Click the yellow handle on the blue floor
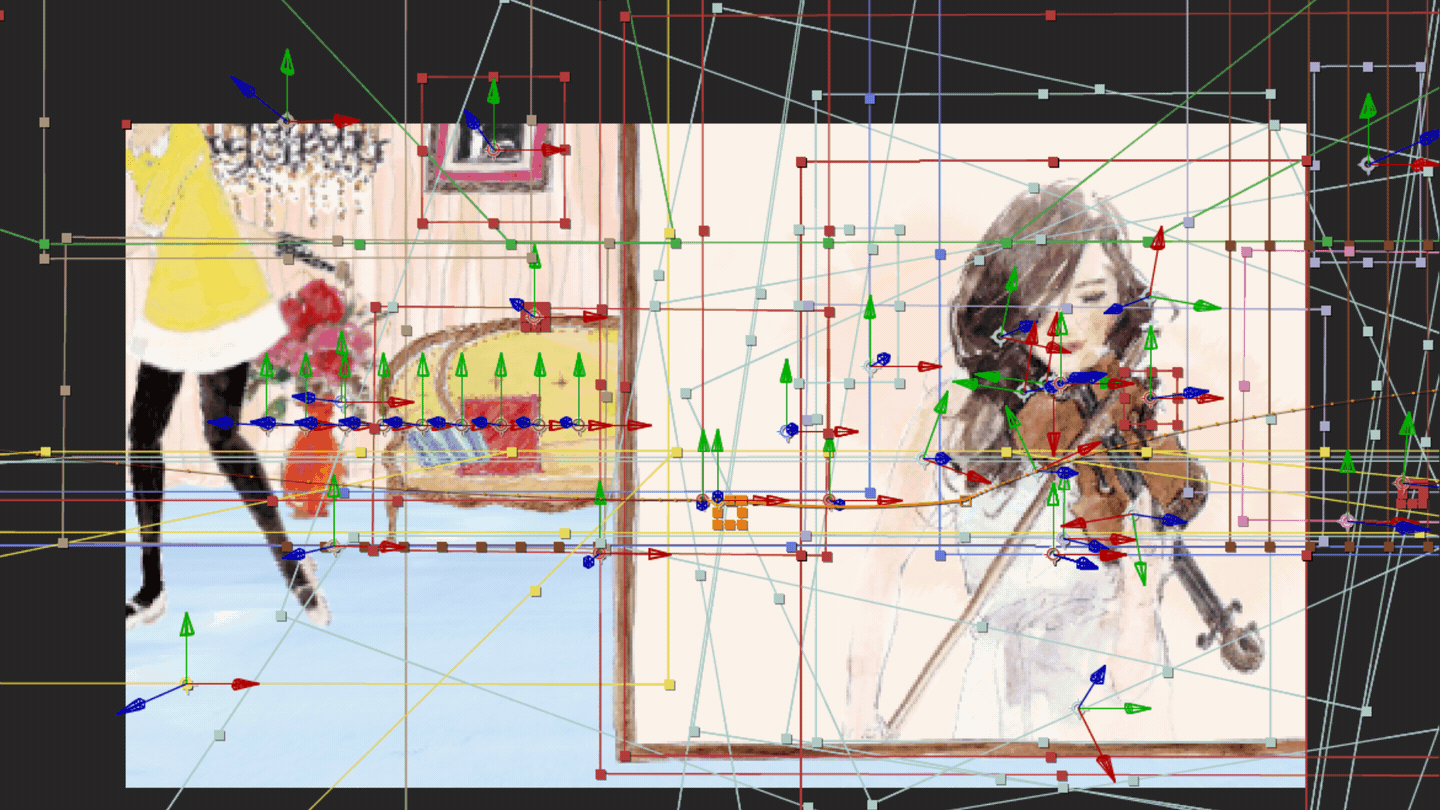 [535, 592]
